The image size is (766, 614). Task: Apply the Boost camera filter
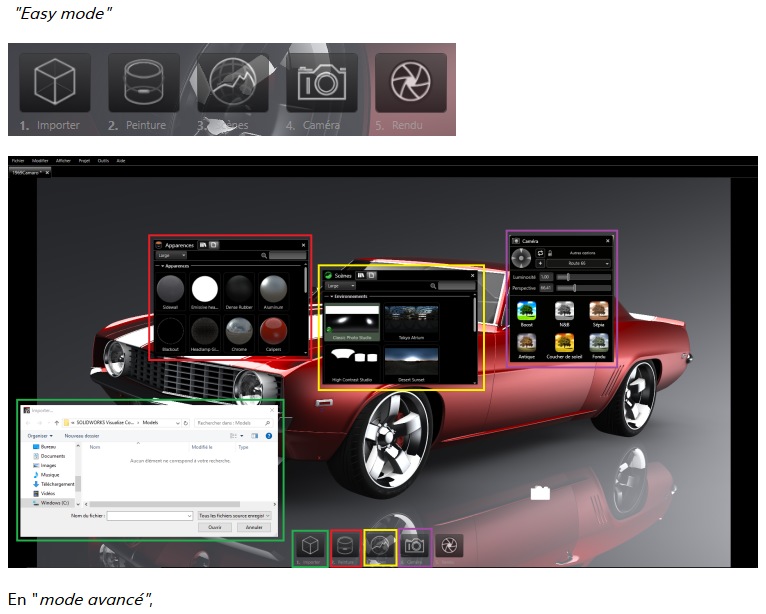(x=526, y=312)
